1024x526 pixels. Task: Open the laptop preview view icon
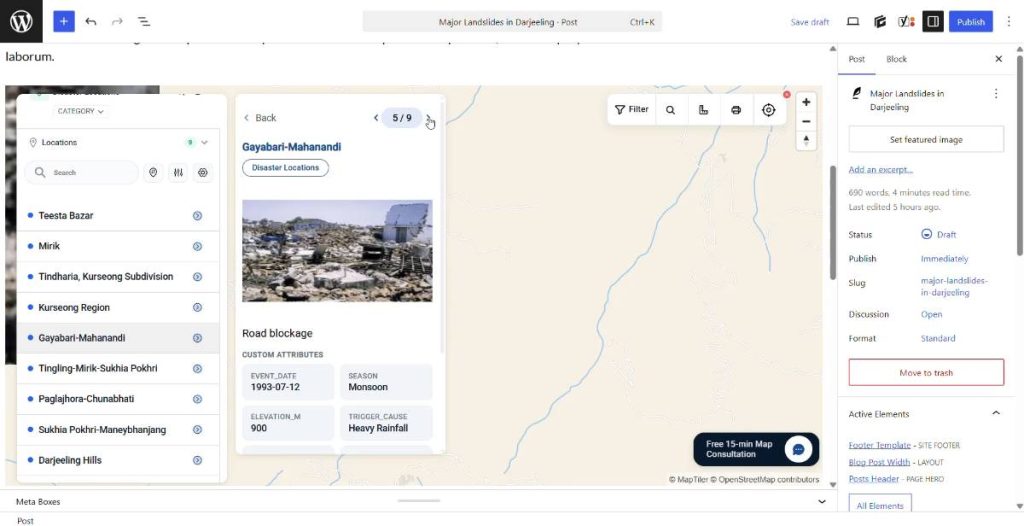pos(852,22)
